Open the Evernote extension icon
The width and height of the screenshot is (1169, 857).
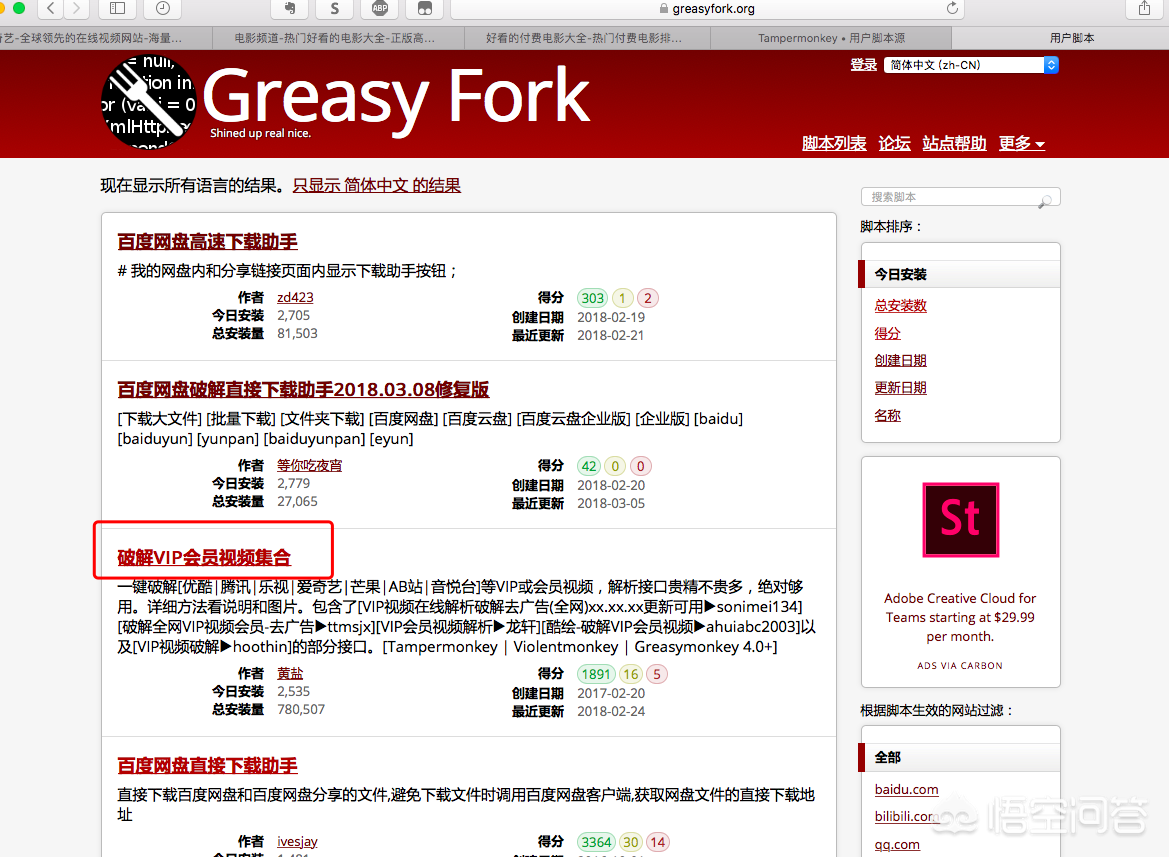pyautogui.click(x=289, y=9)
